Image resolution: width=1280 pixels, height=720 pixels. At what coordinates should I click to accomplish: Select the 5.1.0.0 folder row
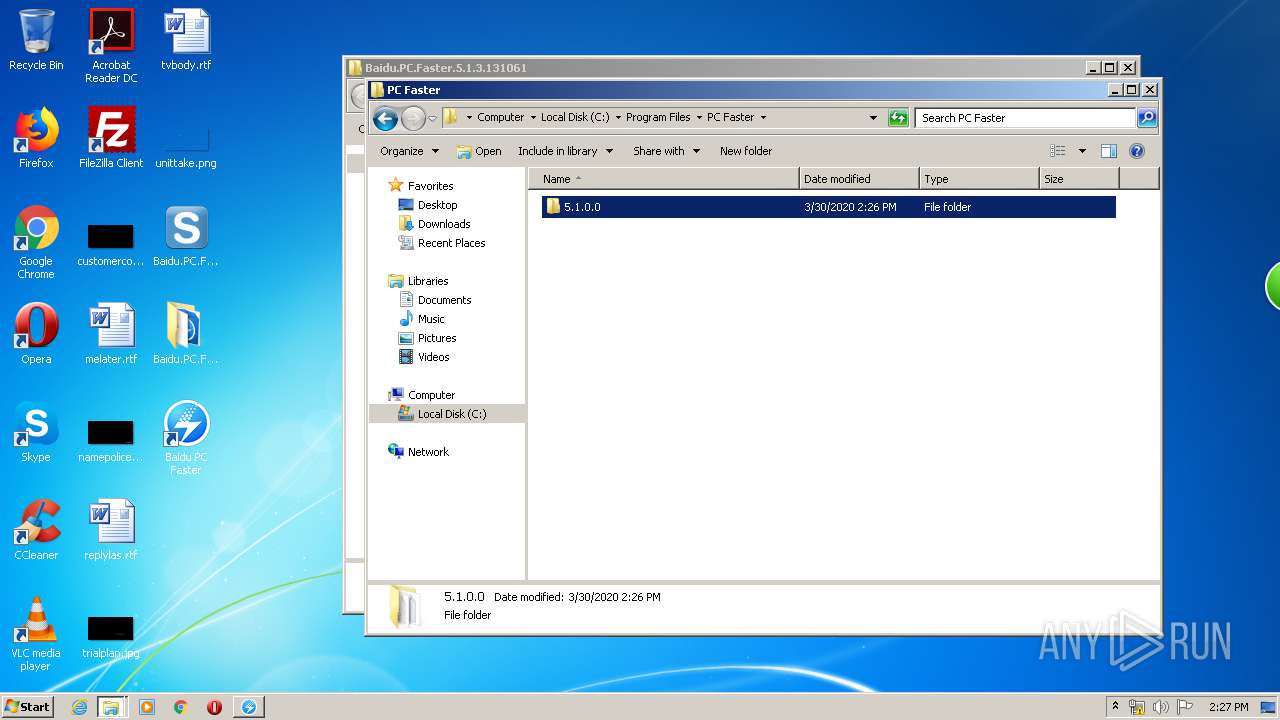pos(828,207)
